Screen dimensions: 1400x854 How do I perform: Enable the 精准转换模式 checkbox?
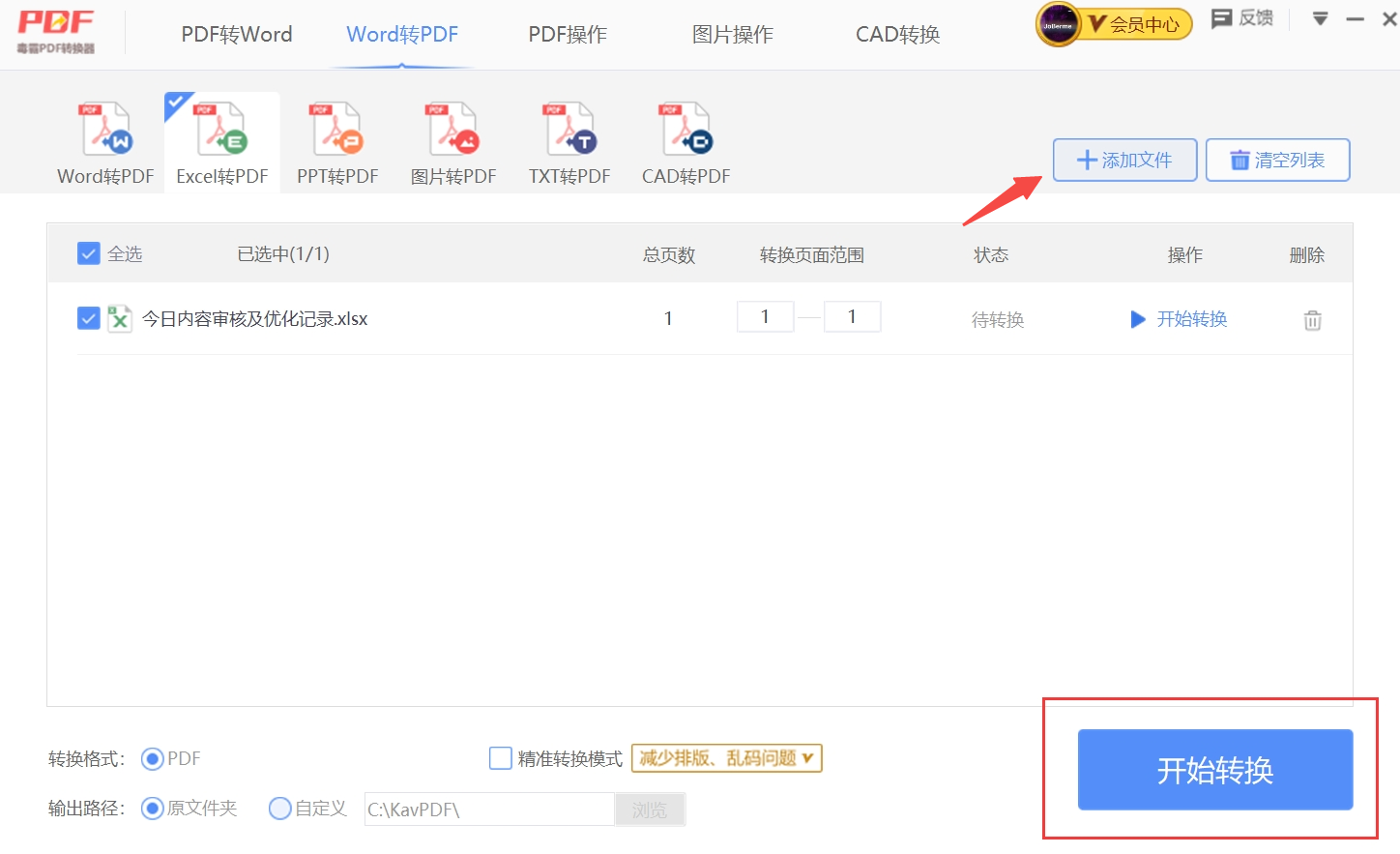[x=500, y=758]
